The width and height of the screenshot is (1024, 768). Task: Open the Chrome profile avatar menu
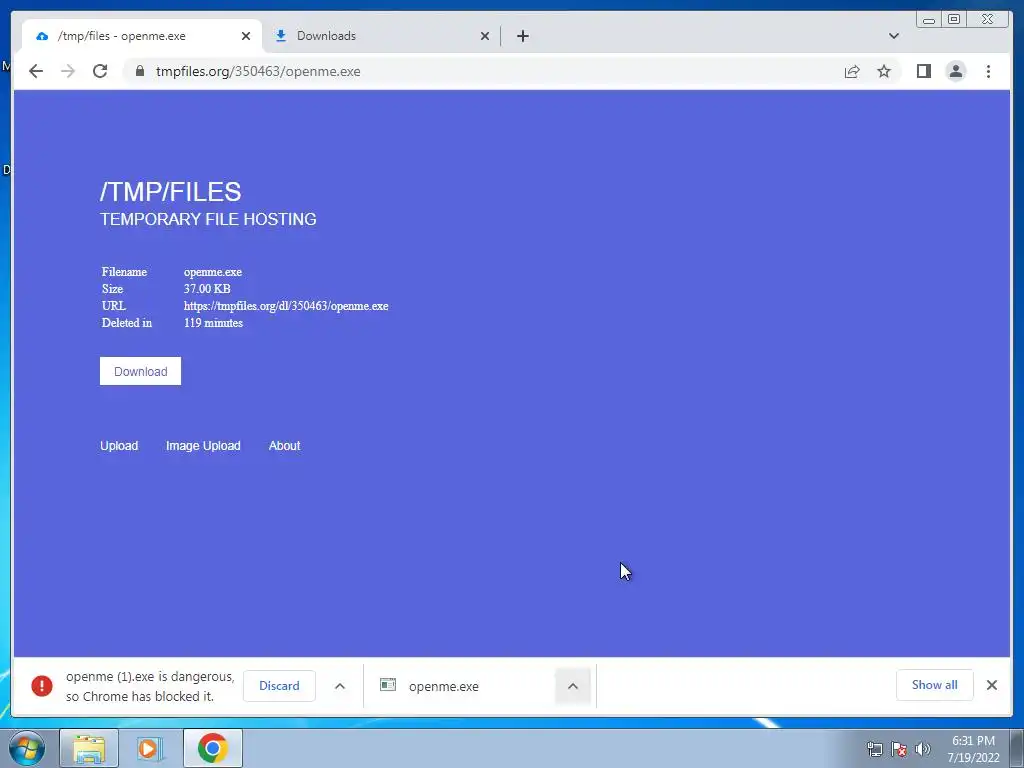[x=955, y=71]
